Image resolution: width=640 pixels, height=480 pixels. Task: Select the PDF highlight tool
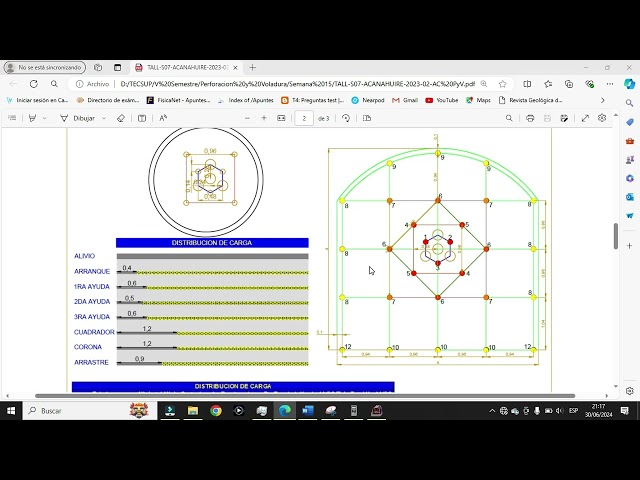click(32, 118)
